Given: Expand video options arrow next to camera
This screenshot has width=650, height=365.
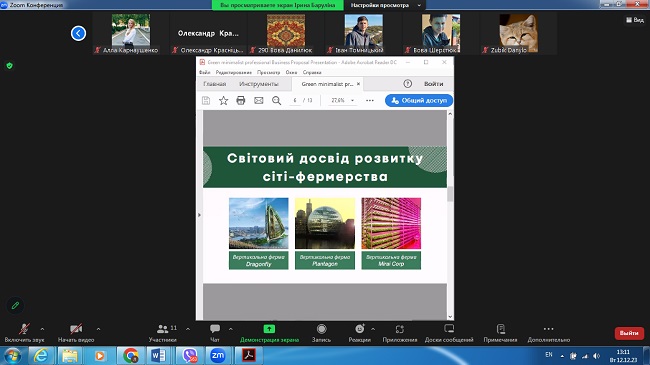Looking at the screenshot, I should pyautogui.click(x=98, y=329).
